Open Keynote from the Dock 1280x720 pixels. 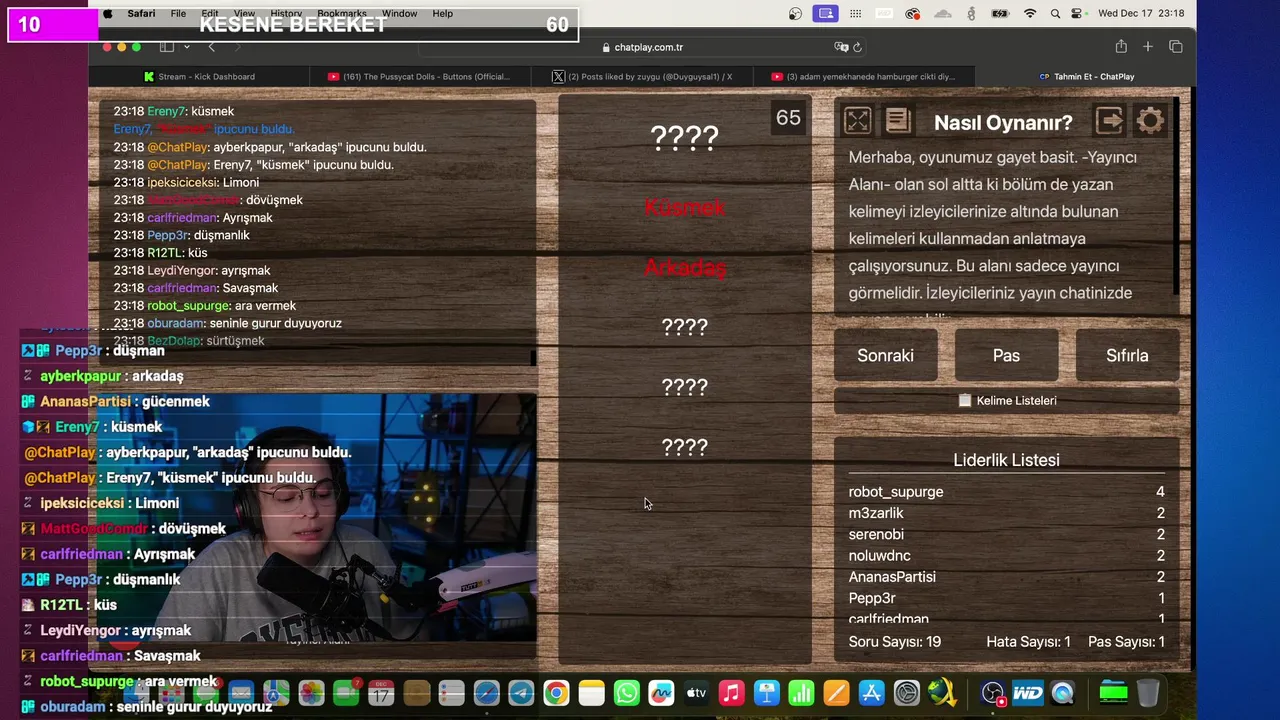tap(767, 692)
